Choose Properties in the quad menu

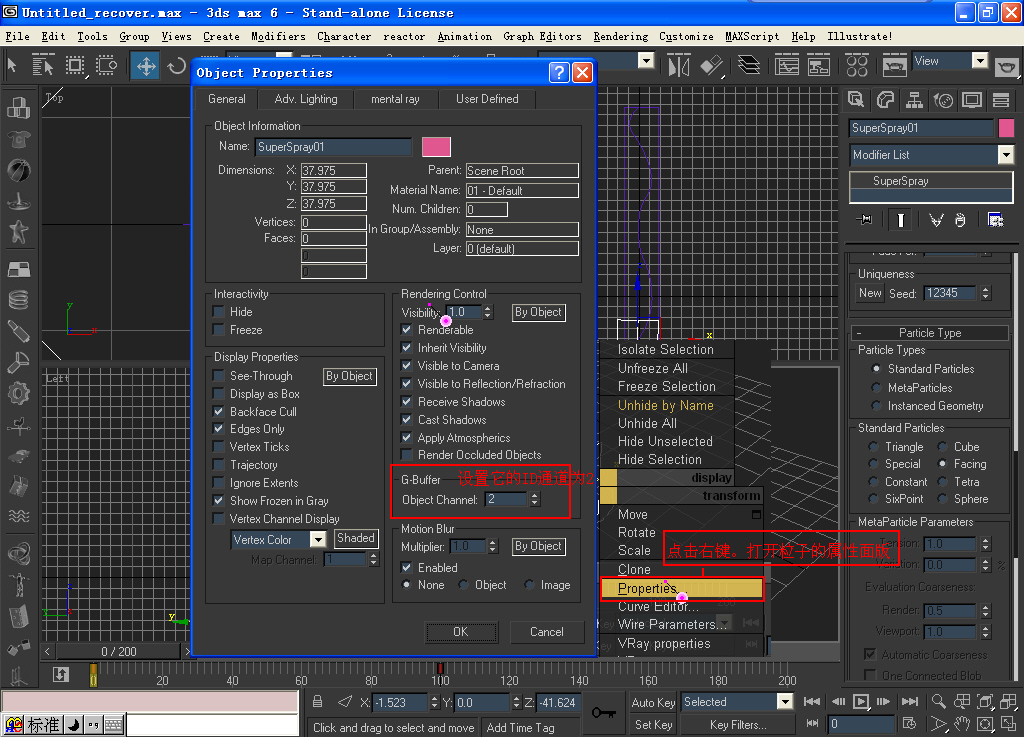680,588
